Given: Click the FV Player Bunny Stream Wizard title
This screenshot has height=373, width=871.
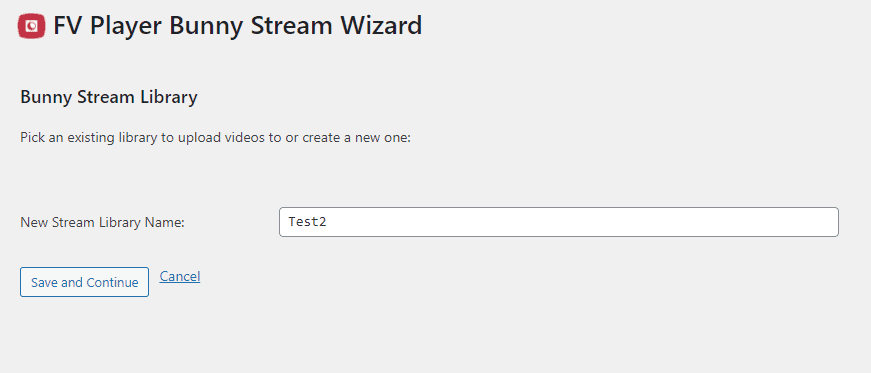Looking at the screenshot, I should point(237,26).
